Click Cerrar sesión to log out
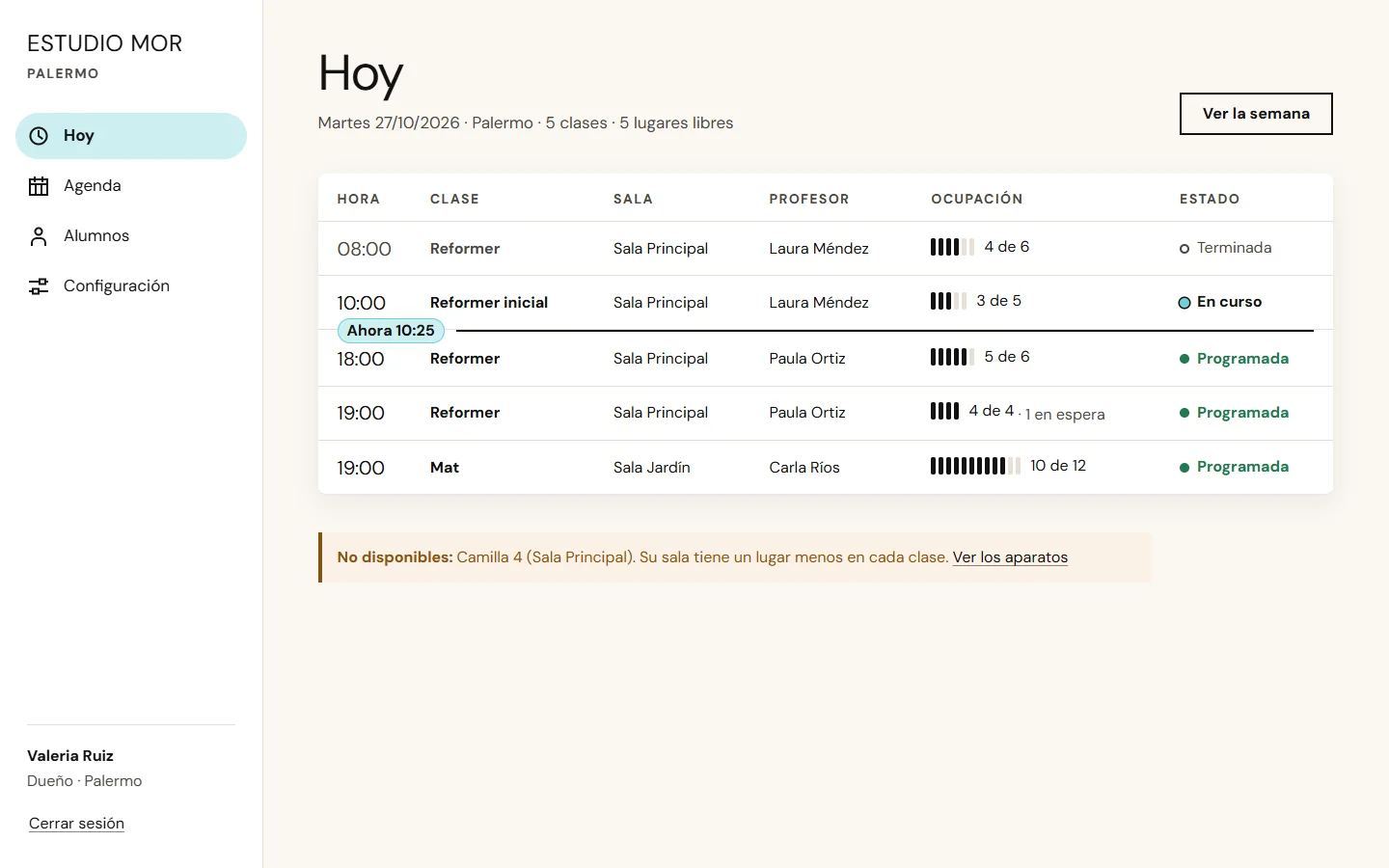 [76, 824]
